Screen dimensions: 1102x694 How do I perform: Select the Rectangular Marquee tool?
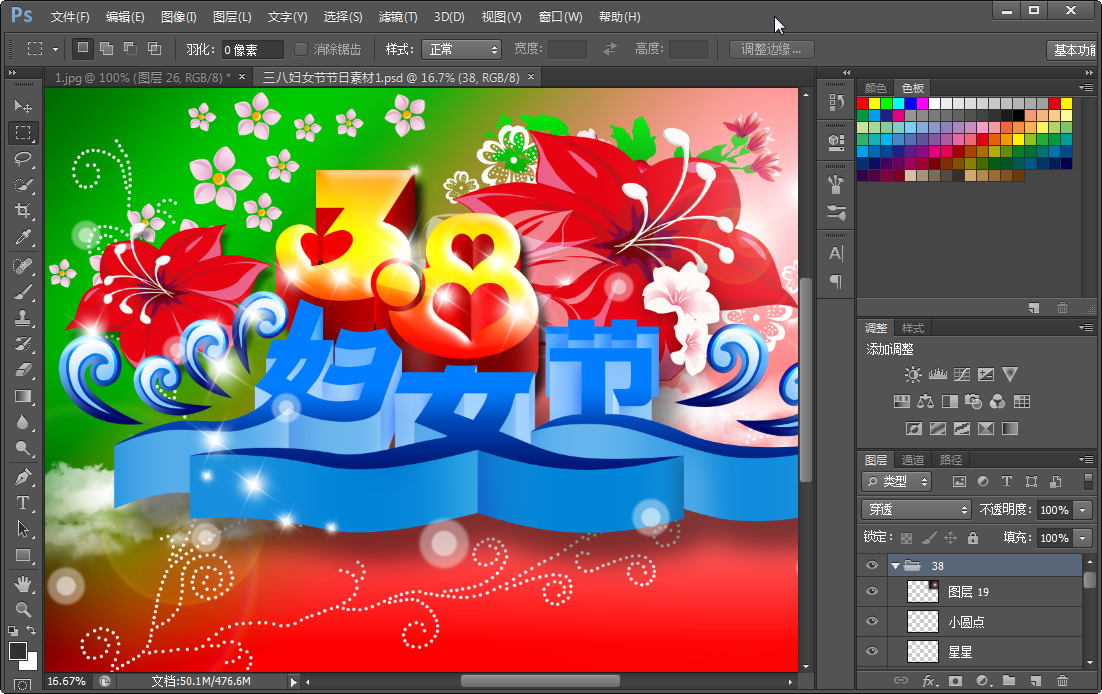pyautogui.click(x=23, y=133)
